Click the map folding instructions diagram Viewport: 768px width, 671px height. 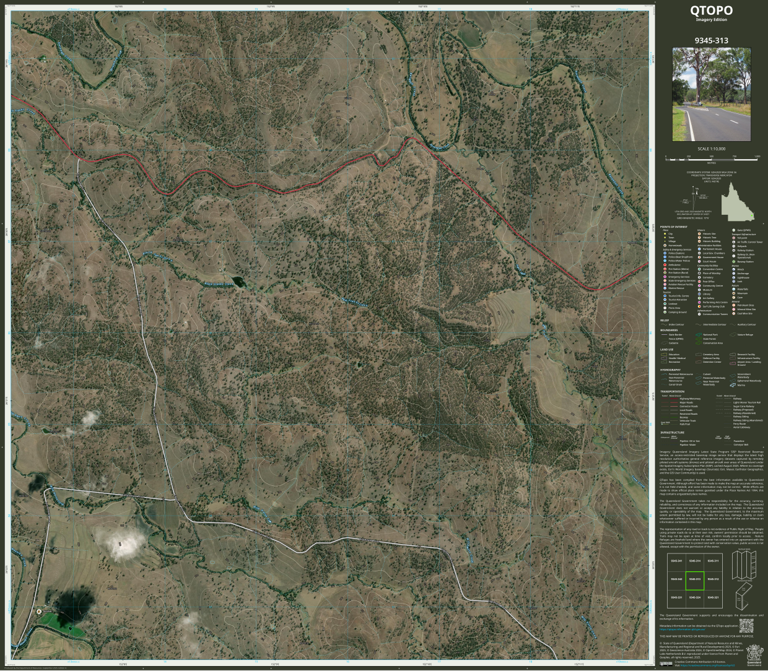[x=744, y=579]
